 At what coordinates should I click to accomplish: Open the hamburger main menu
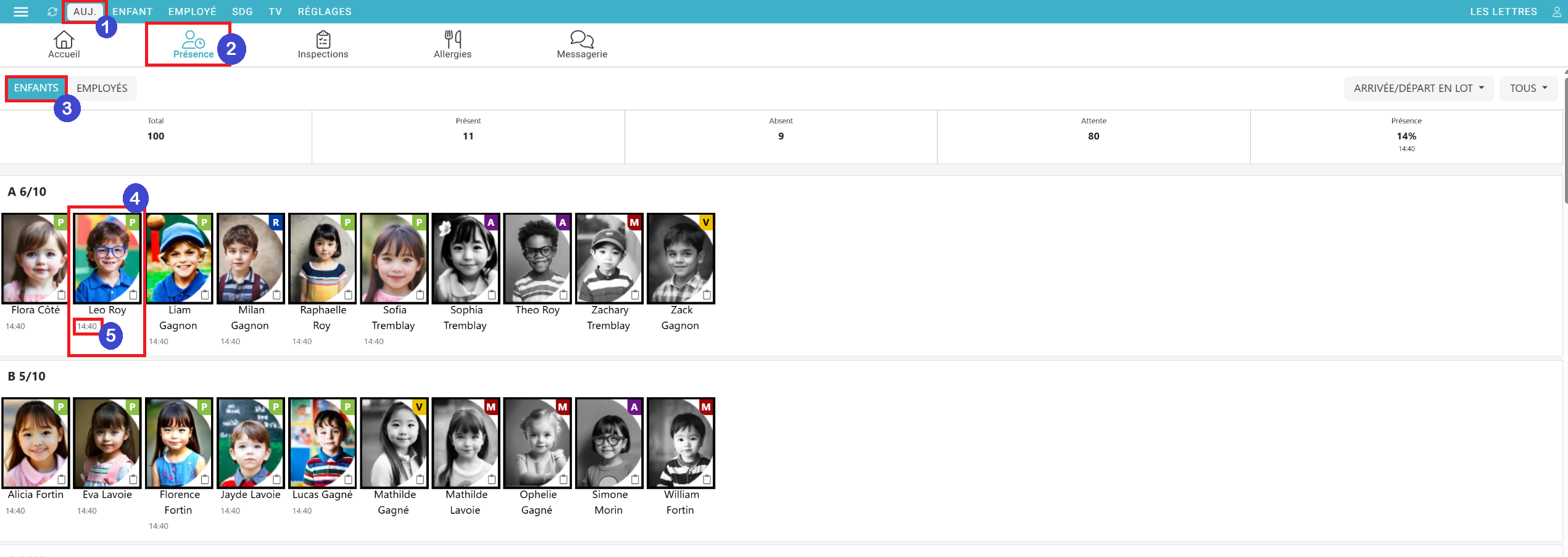21,12
